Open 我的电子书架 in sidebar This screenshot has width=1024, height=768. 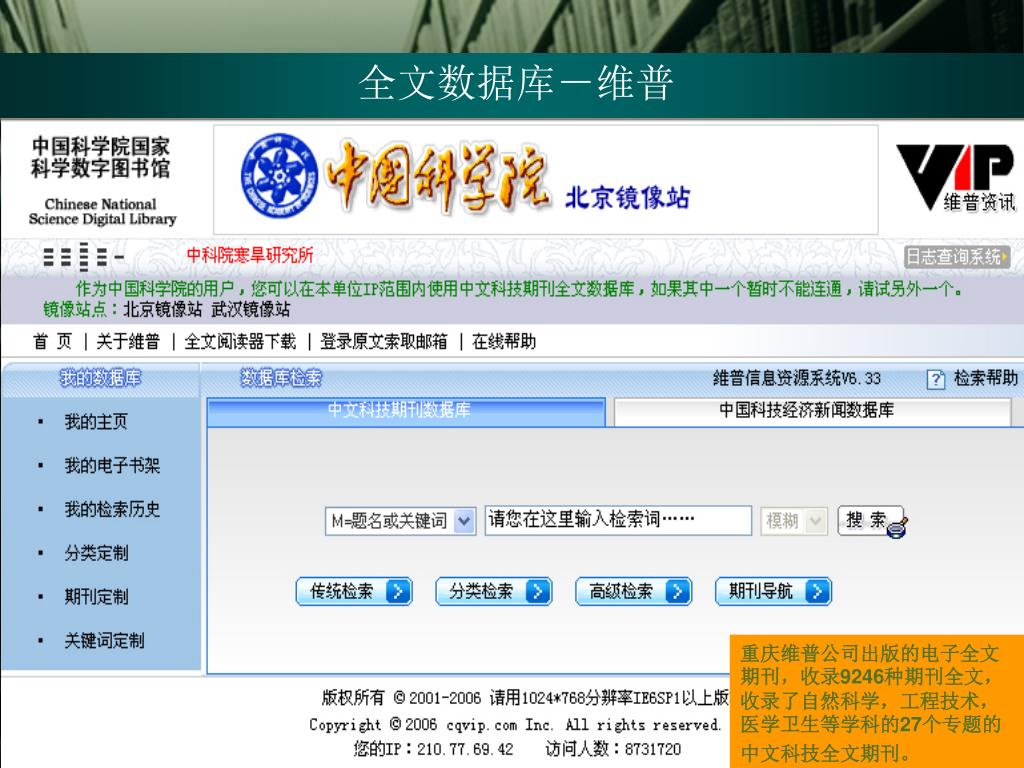click(x=112, y=466)
